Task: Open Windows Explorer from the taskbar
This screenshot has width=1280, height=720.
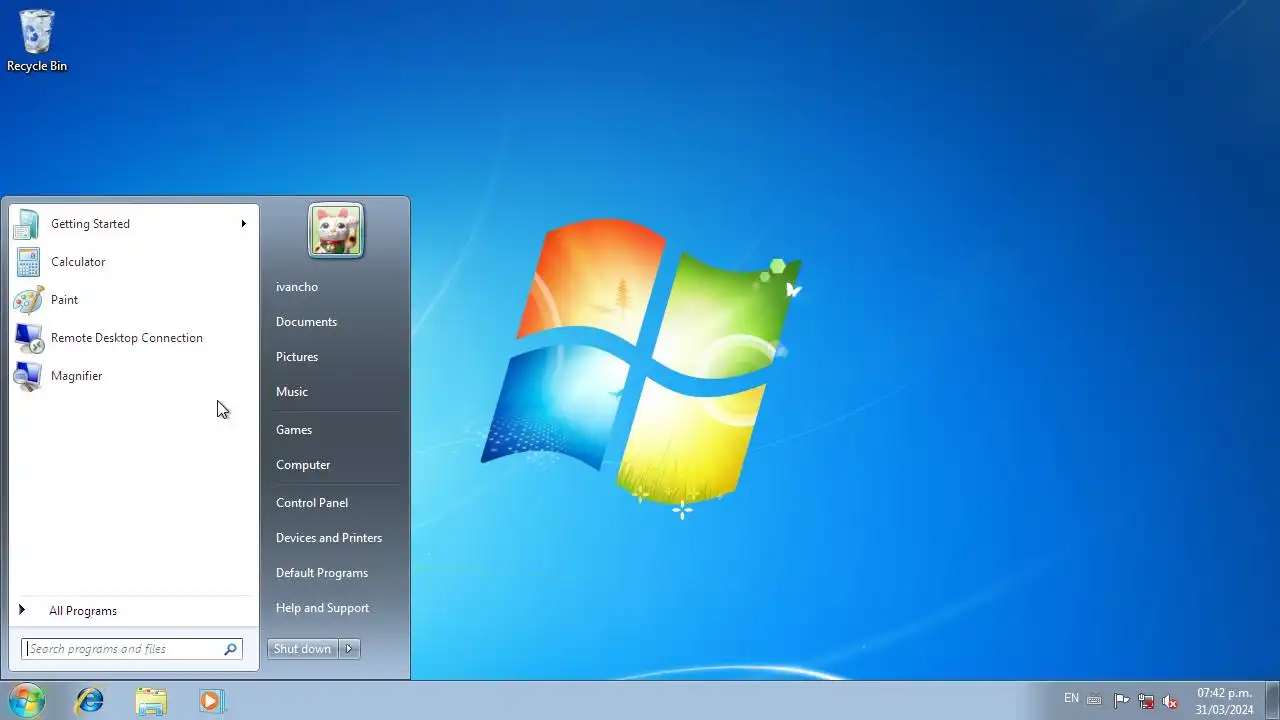Action: [x=151, y=701]
